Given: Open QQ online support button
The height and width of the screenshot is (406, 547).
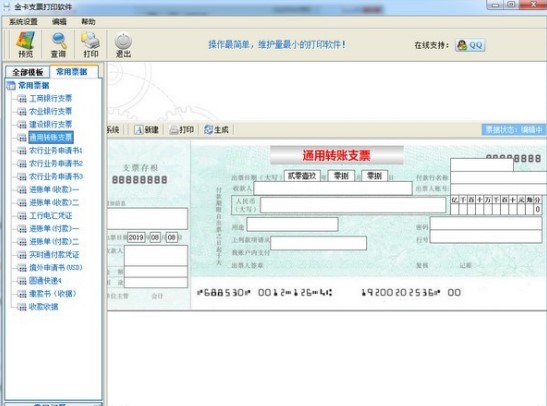Looking at the screenshot, I should pos(470,45).
